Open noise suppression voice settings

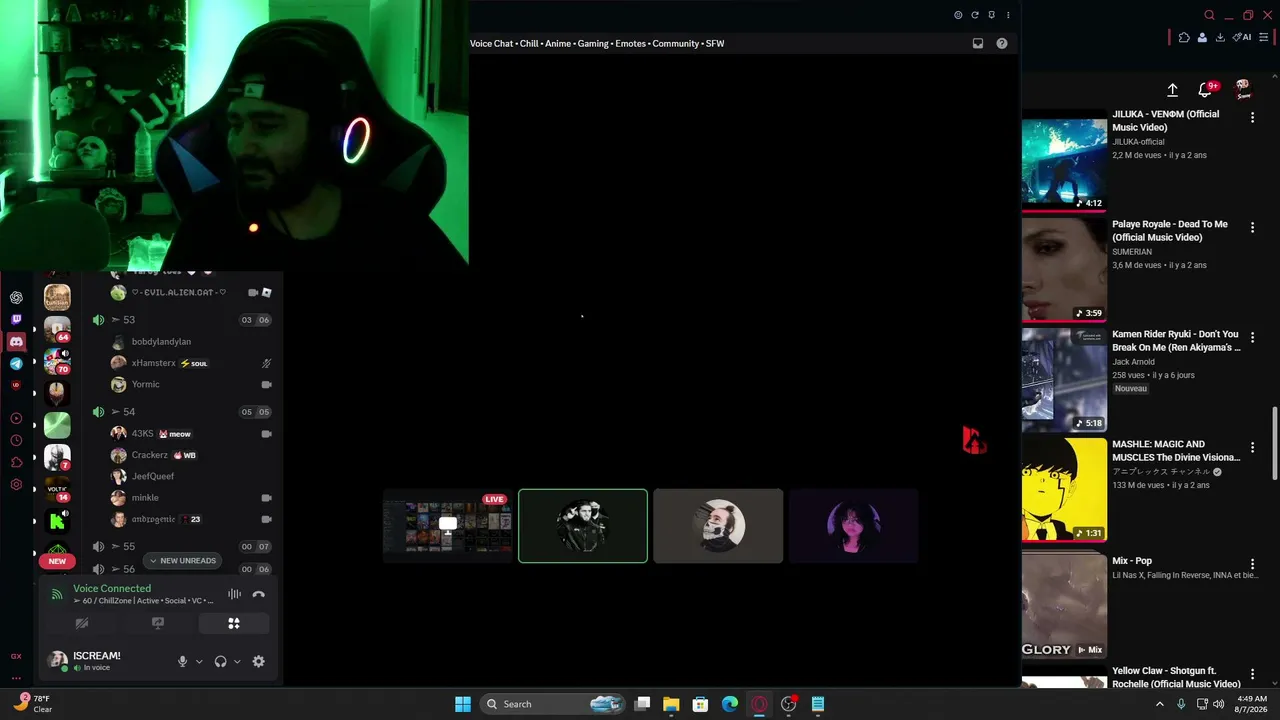pos(234,594)
